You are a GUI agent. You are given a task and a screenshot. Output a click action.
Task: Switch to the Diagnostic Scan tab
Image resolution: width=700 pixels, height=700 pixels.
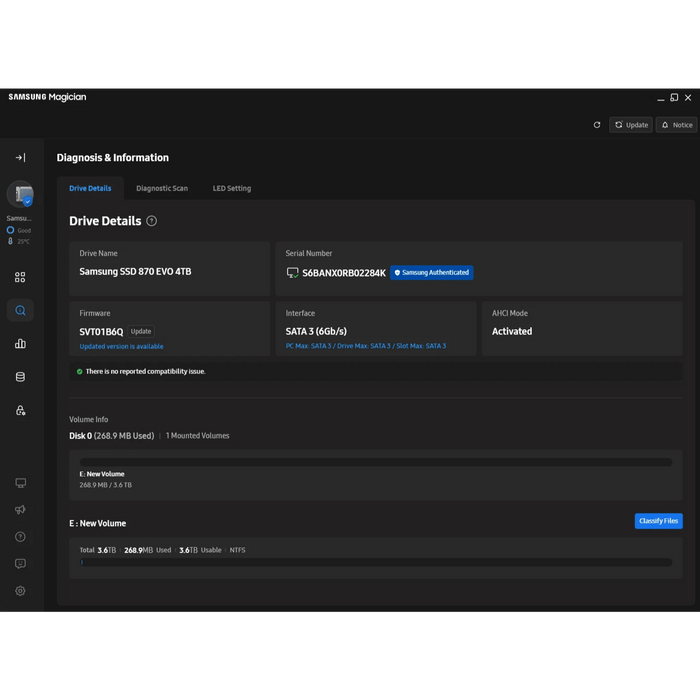162,188
